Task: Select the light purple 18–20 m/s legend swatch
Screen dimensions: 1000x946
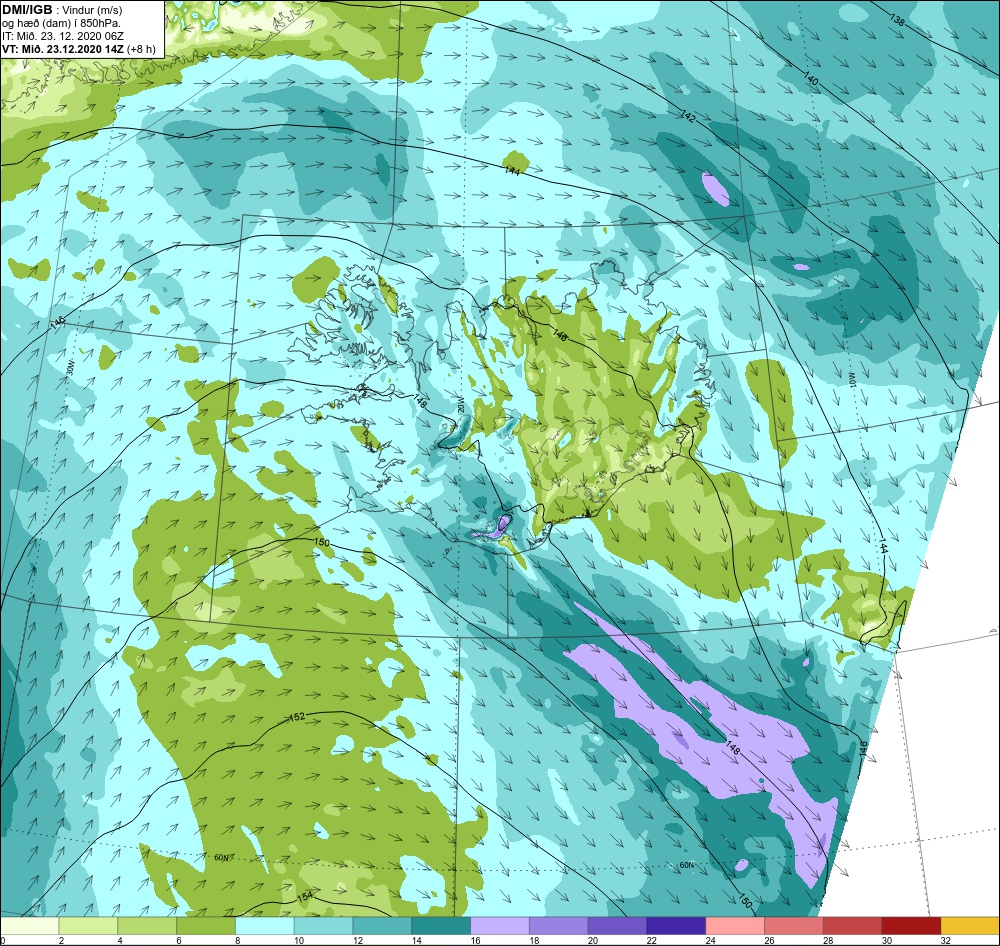Action: 559,926
